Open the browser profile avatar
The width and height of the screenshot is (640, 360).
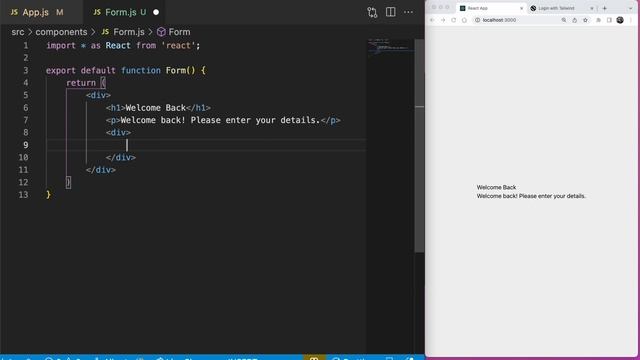point(620,20)
